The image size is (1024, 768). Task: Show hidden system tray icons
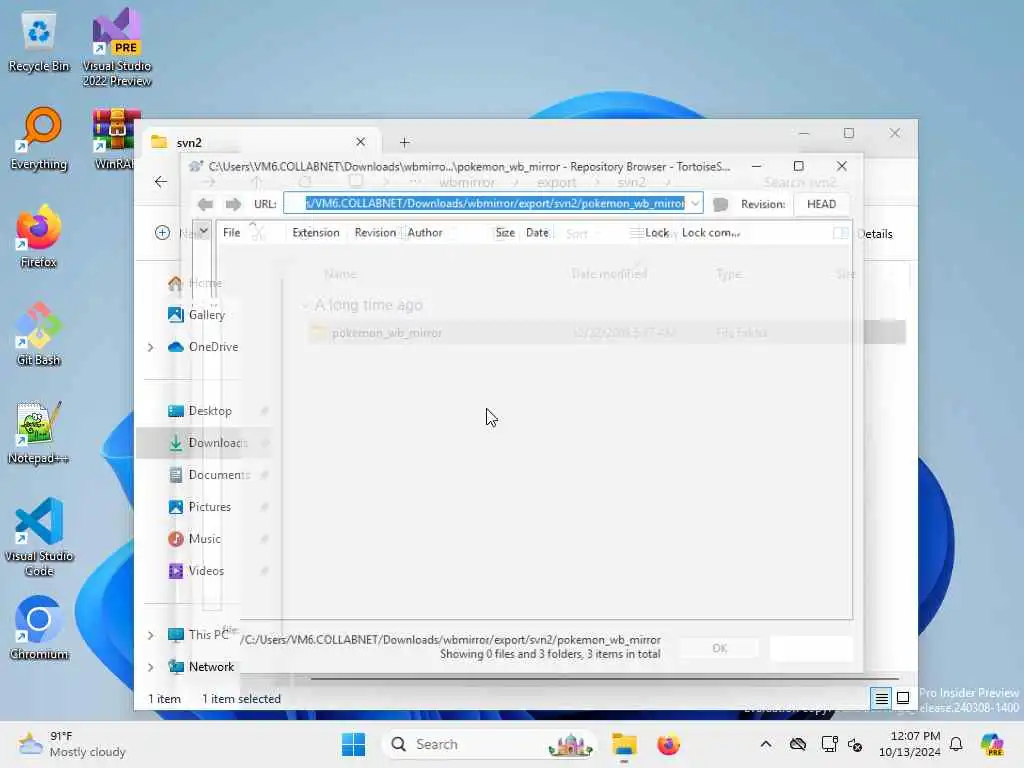[766, 744]
